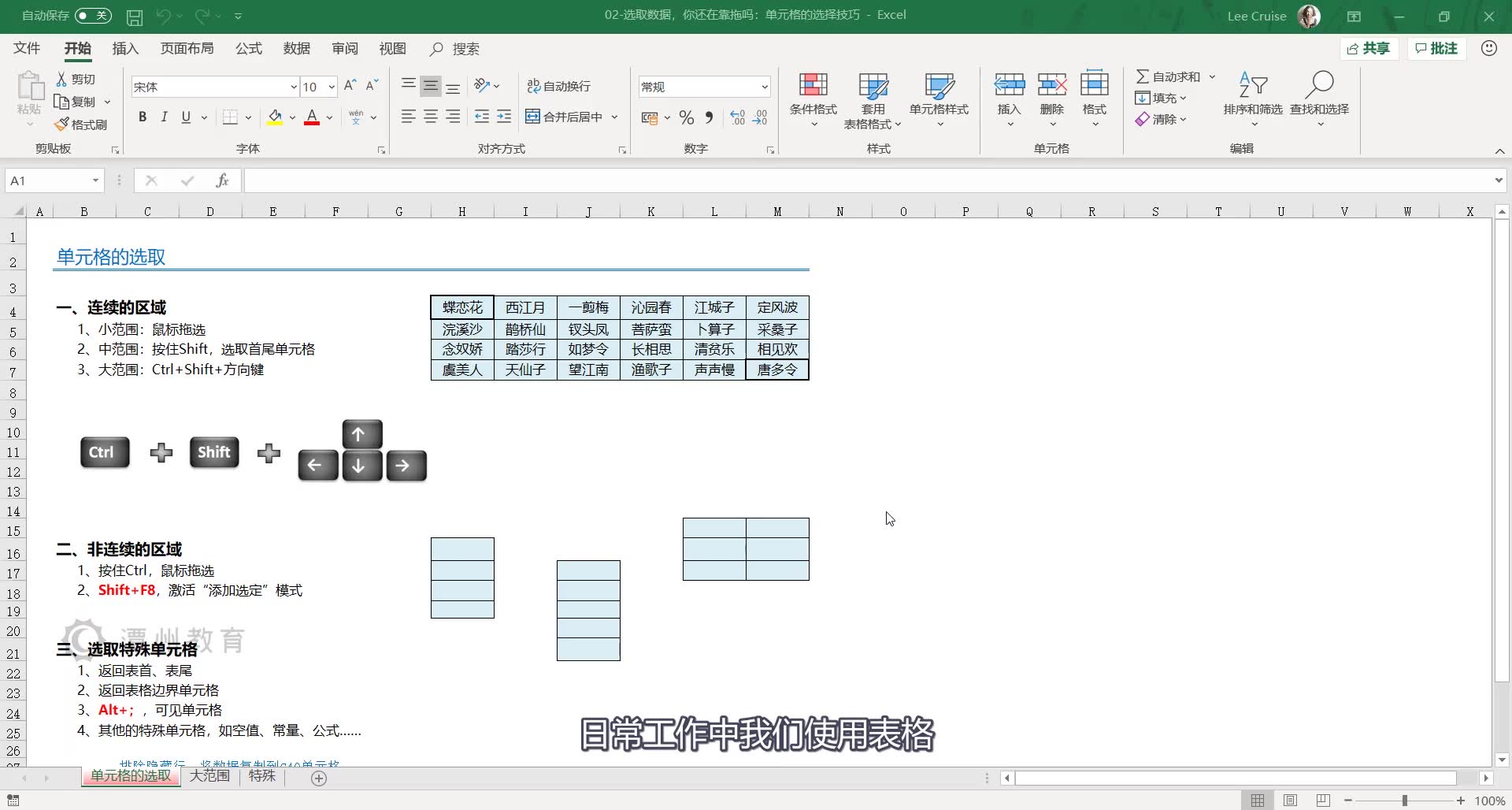Decrease font size with smaller A icon
The height and width of the screenshot is (810, 1512).
[372, 85]
